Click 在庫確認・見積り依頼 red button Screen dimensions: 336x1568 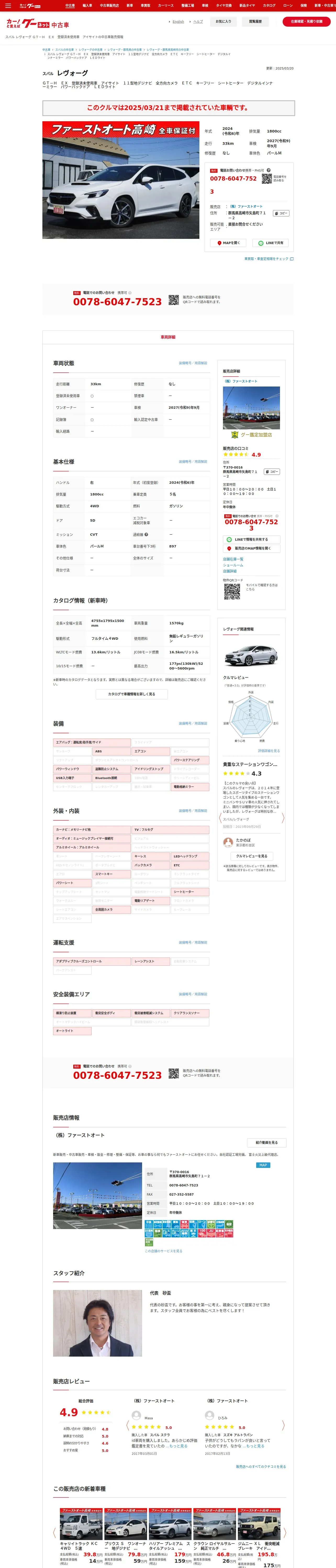tap(307, 21)
